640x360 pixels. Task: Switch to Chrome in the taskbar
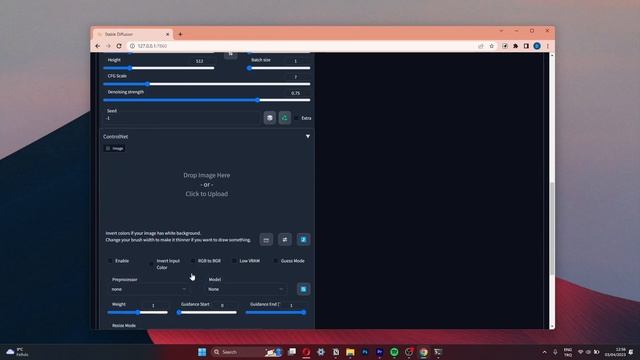(x=424, y=352)
